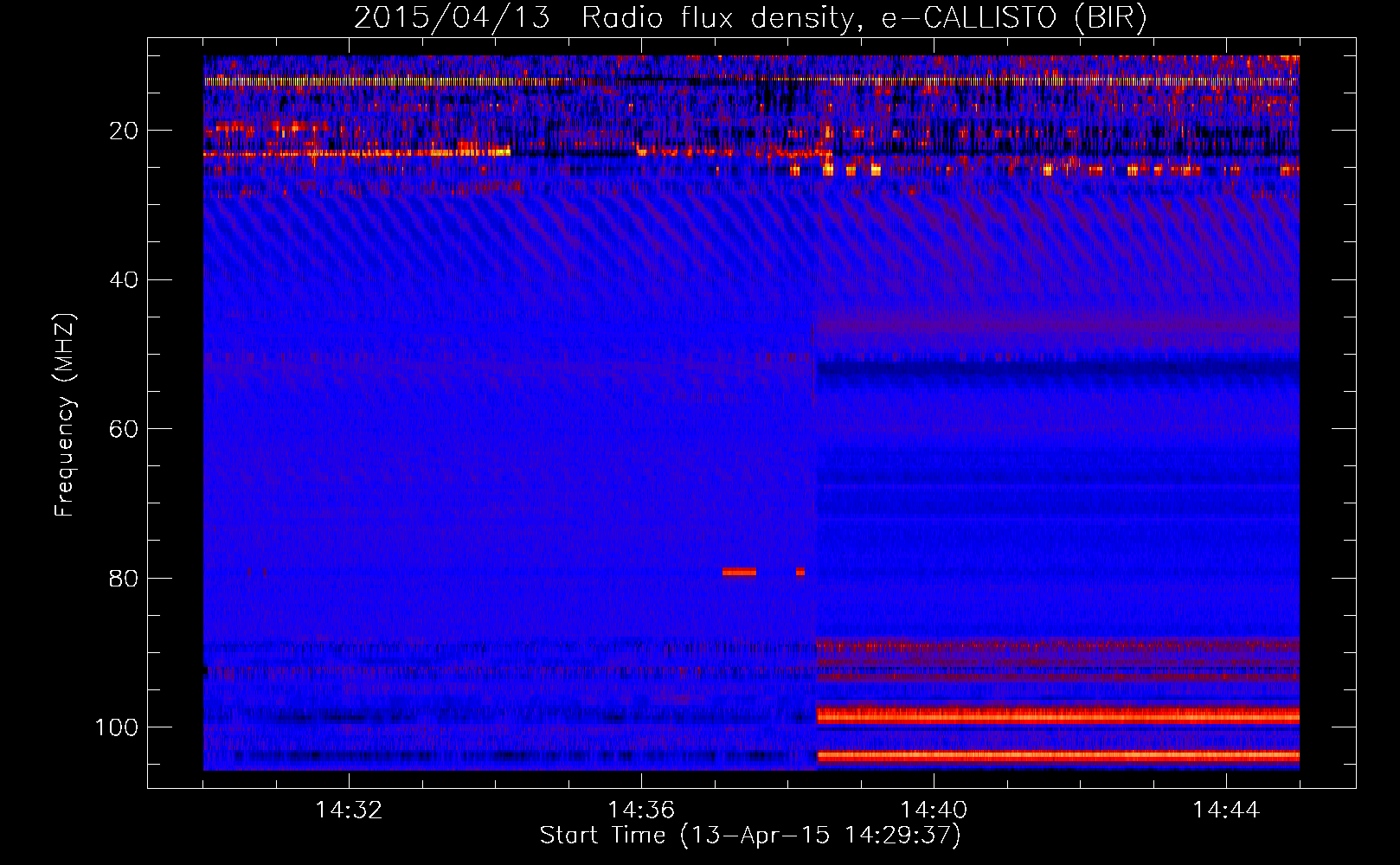Click the "Start Time (13-Apr-15 14:29:37)" axis label
Screen dimensions: 1400x865
[750, 836]
